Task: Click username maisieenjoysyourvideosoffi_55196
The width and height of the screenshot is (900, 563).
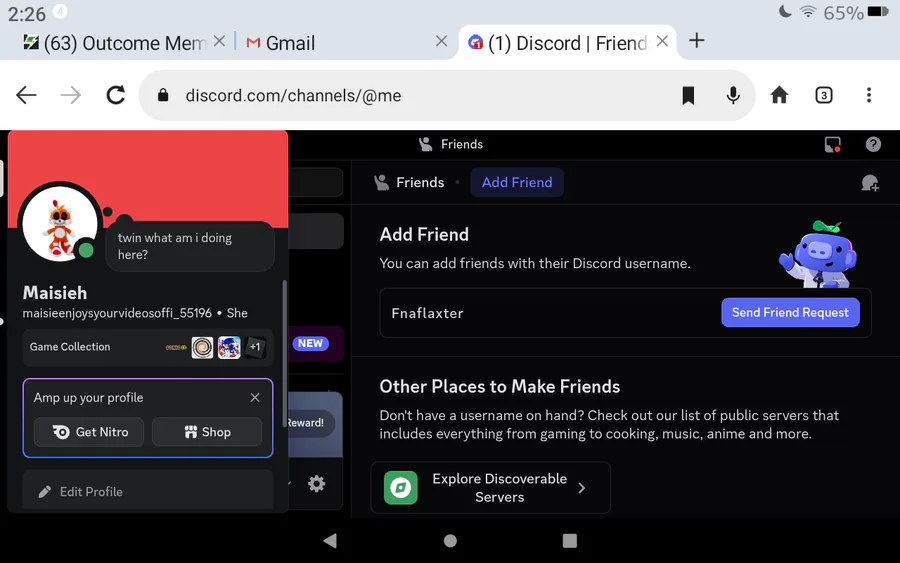Action: click(x=117, y=313)
